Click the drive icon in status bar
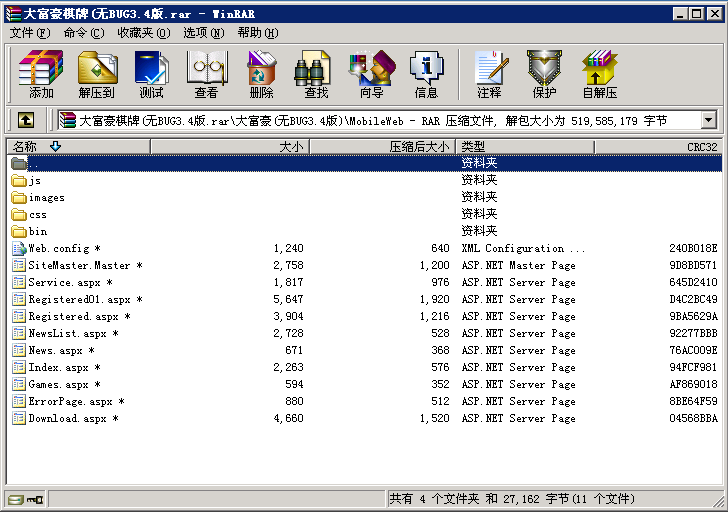The height and width of the screenshot is (512, 728). tap(16, 499)
